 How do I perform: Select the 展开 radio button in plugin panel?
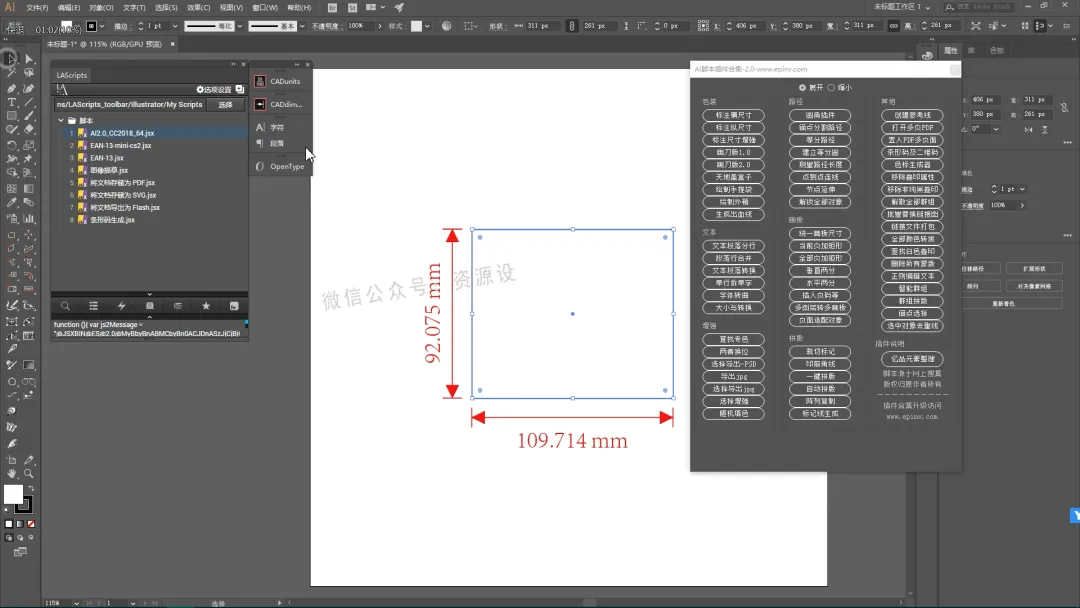coord(802,87)
